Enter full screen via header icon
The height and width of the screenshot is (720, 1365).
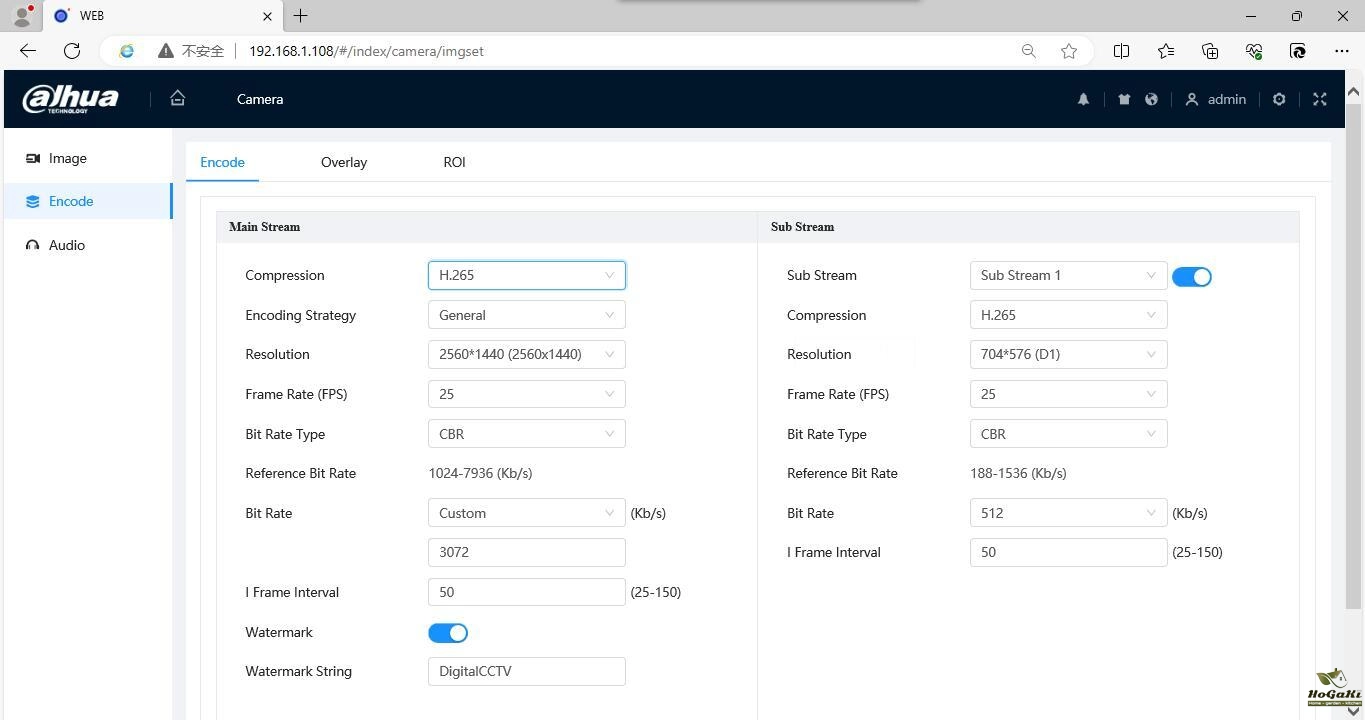[x=1320, y=99]
